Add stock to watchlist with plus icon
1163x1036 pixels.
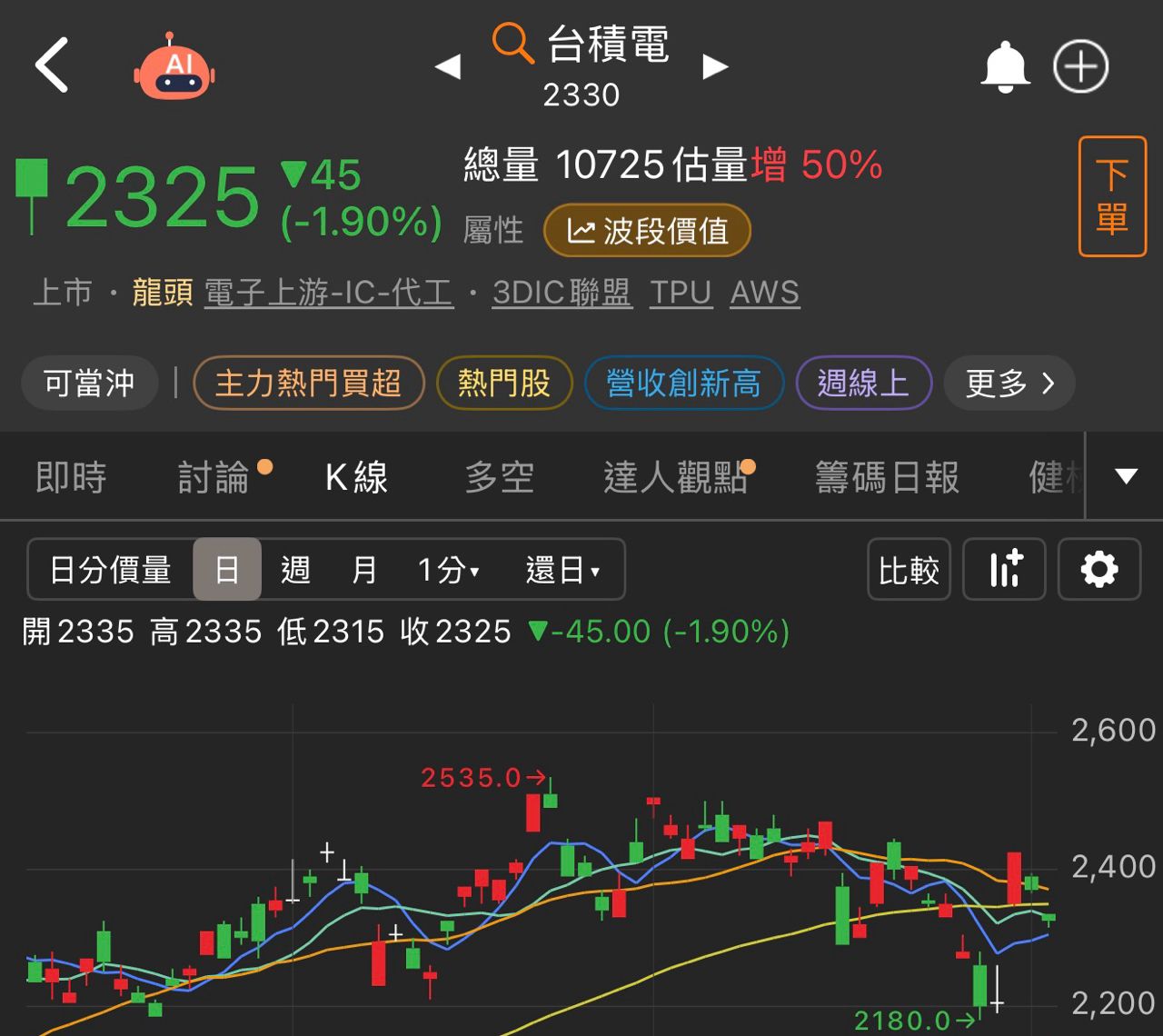click(1080, 66)
